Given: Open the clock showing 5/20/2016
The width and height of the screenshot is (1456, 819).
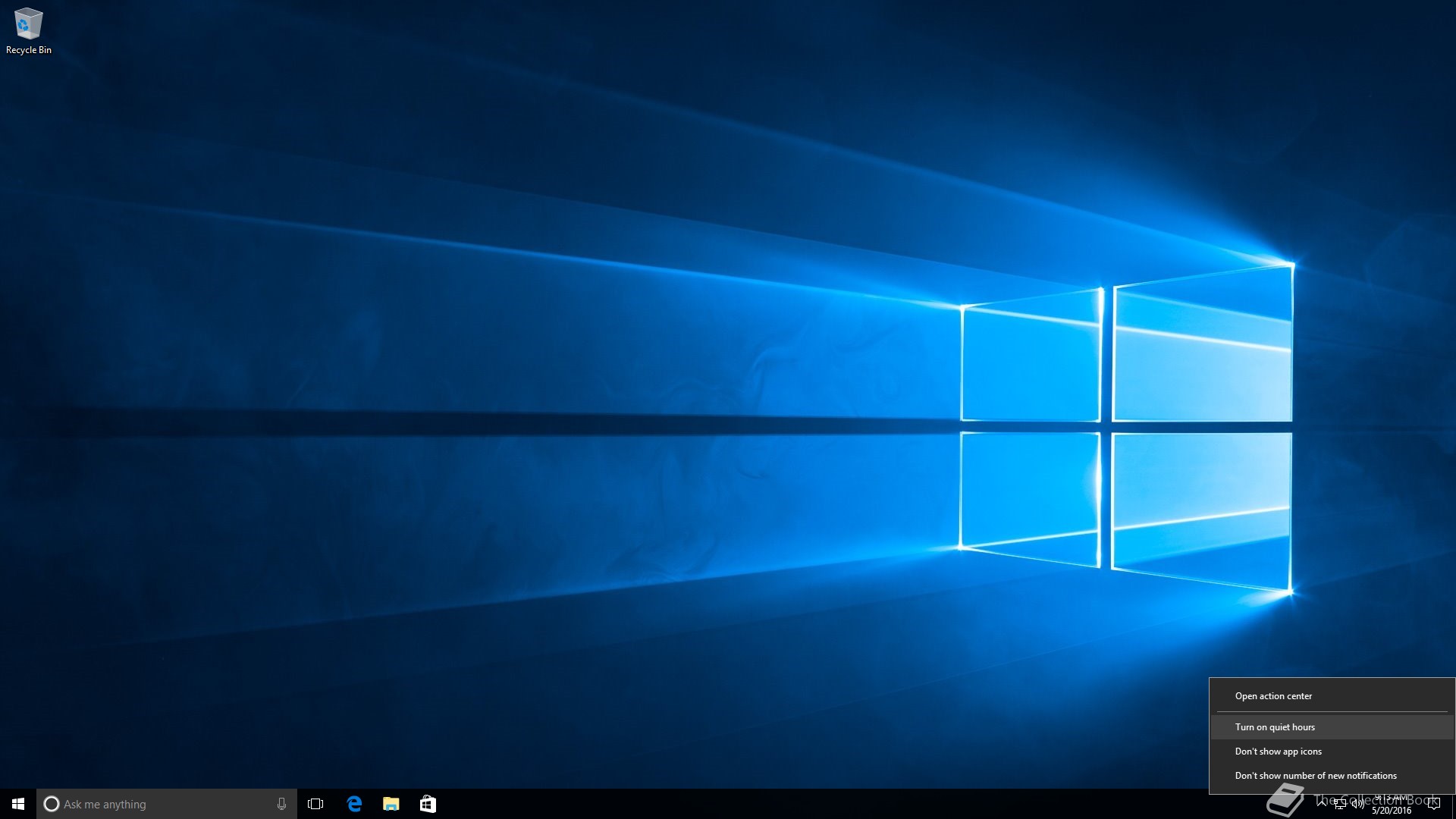Looking at the screenshot, I should tap(1392, 804).
